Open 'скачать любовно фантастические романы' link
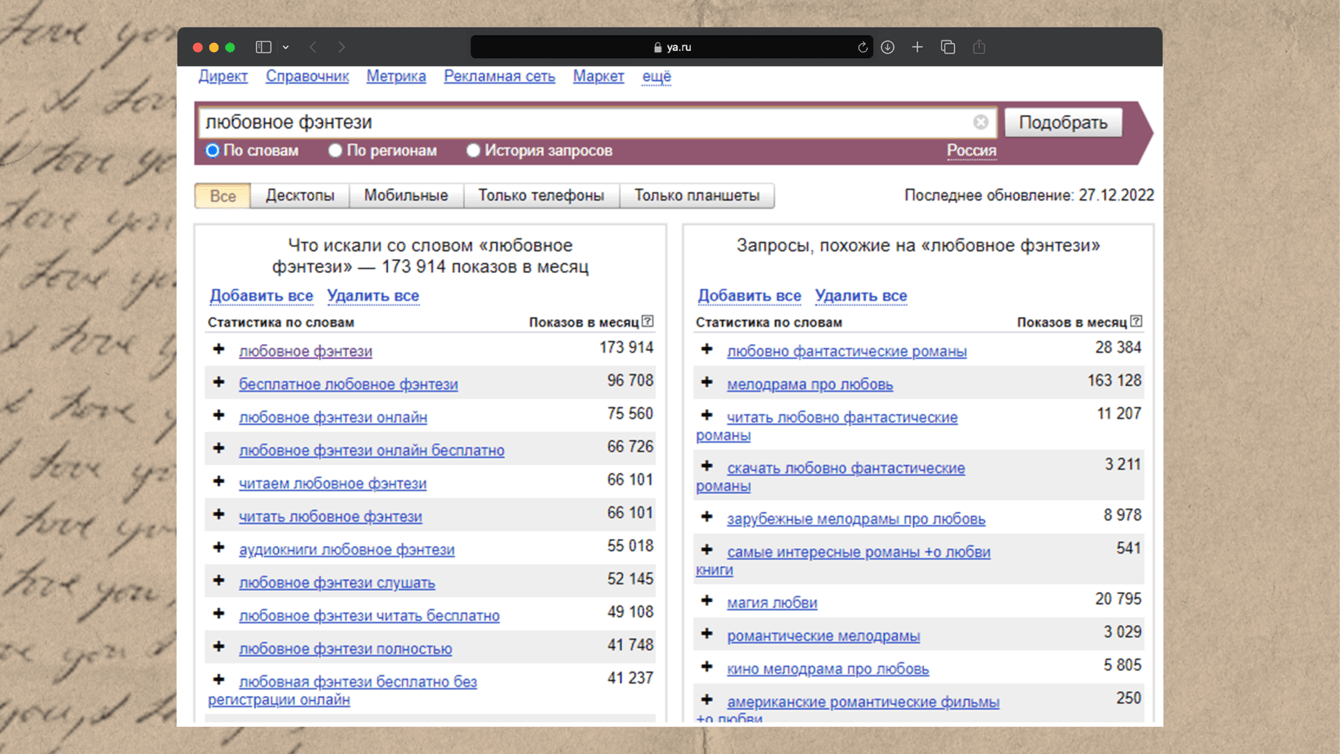This screenshot has width=1340, height=754. click(x=831, y=477)
